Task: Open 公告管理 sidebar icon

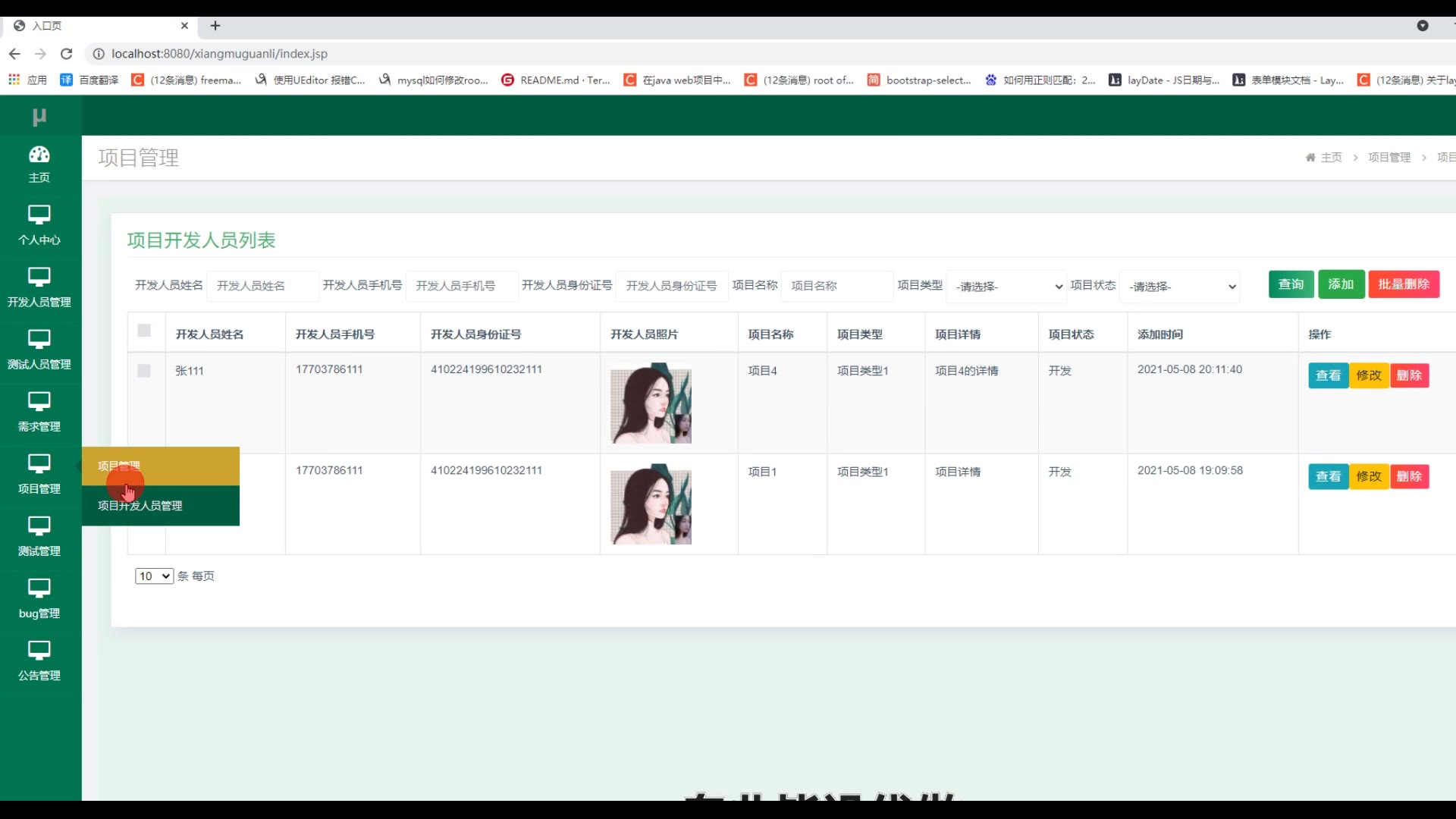Action: click(x=39, y=661)
